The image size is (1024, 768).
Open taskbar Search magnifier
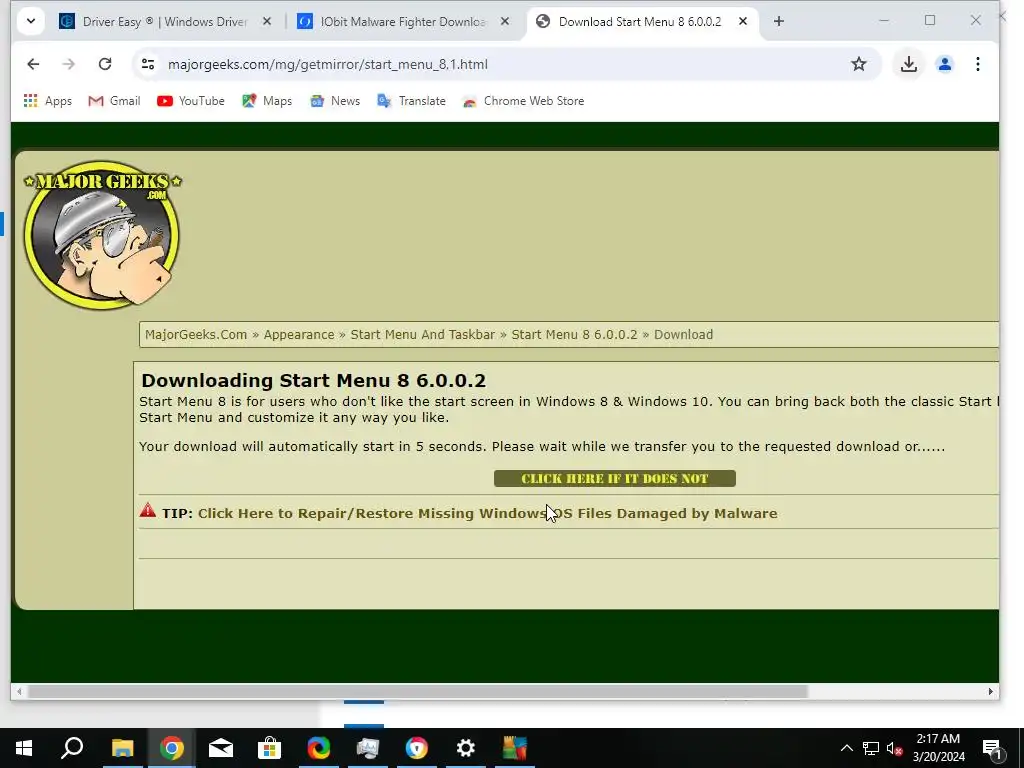[72, 748]
